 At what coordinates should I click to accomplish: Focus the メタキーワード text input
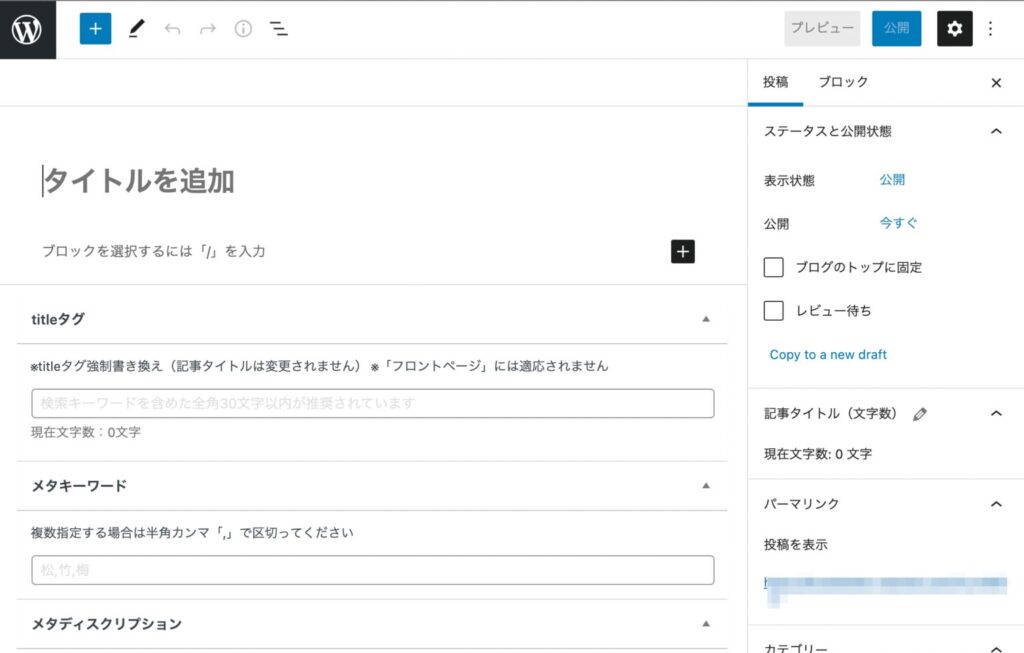click(372, 570)
